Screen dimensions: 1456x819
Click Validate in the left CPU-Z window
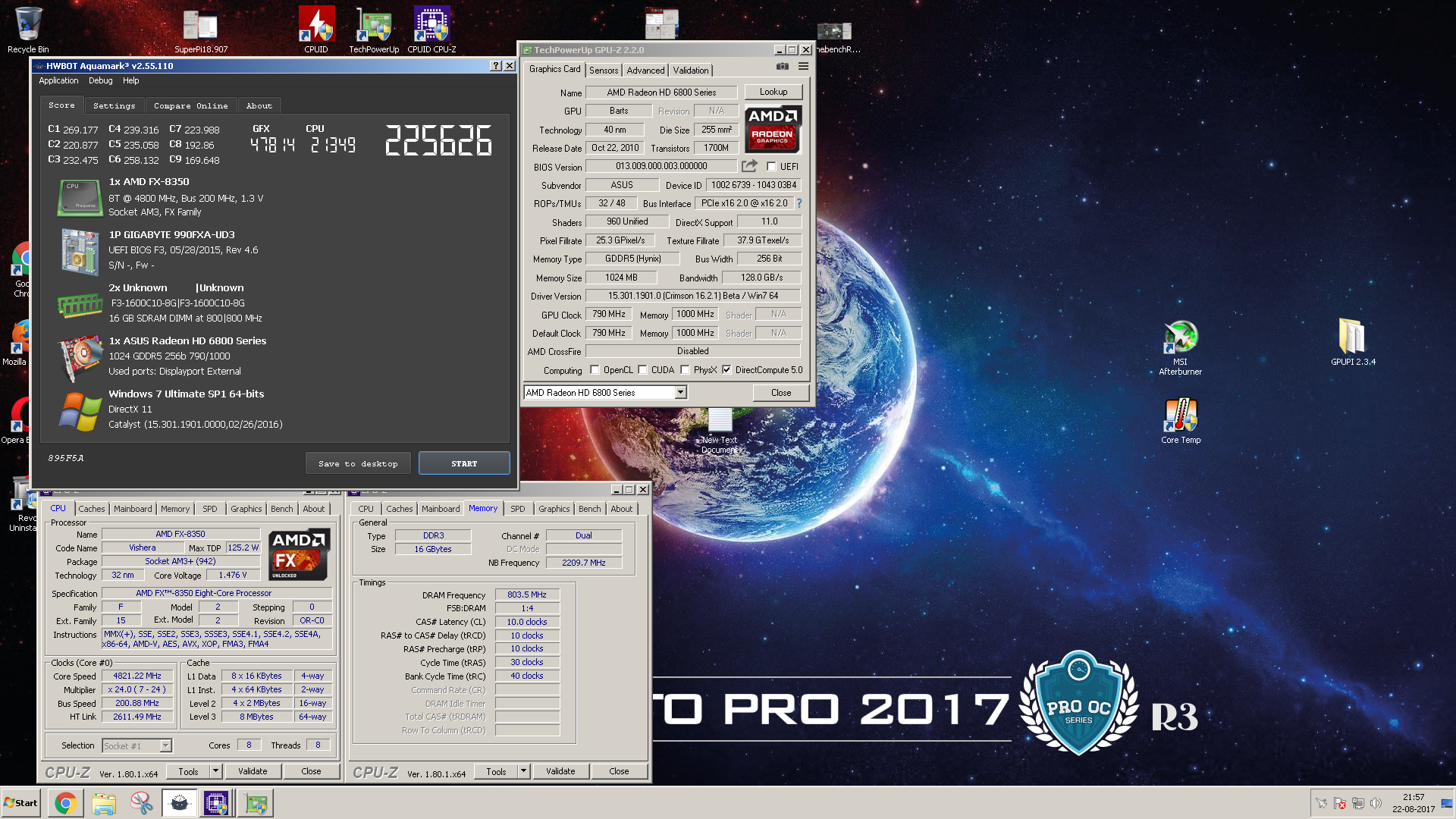253,771
